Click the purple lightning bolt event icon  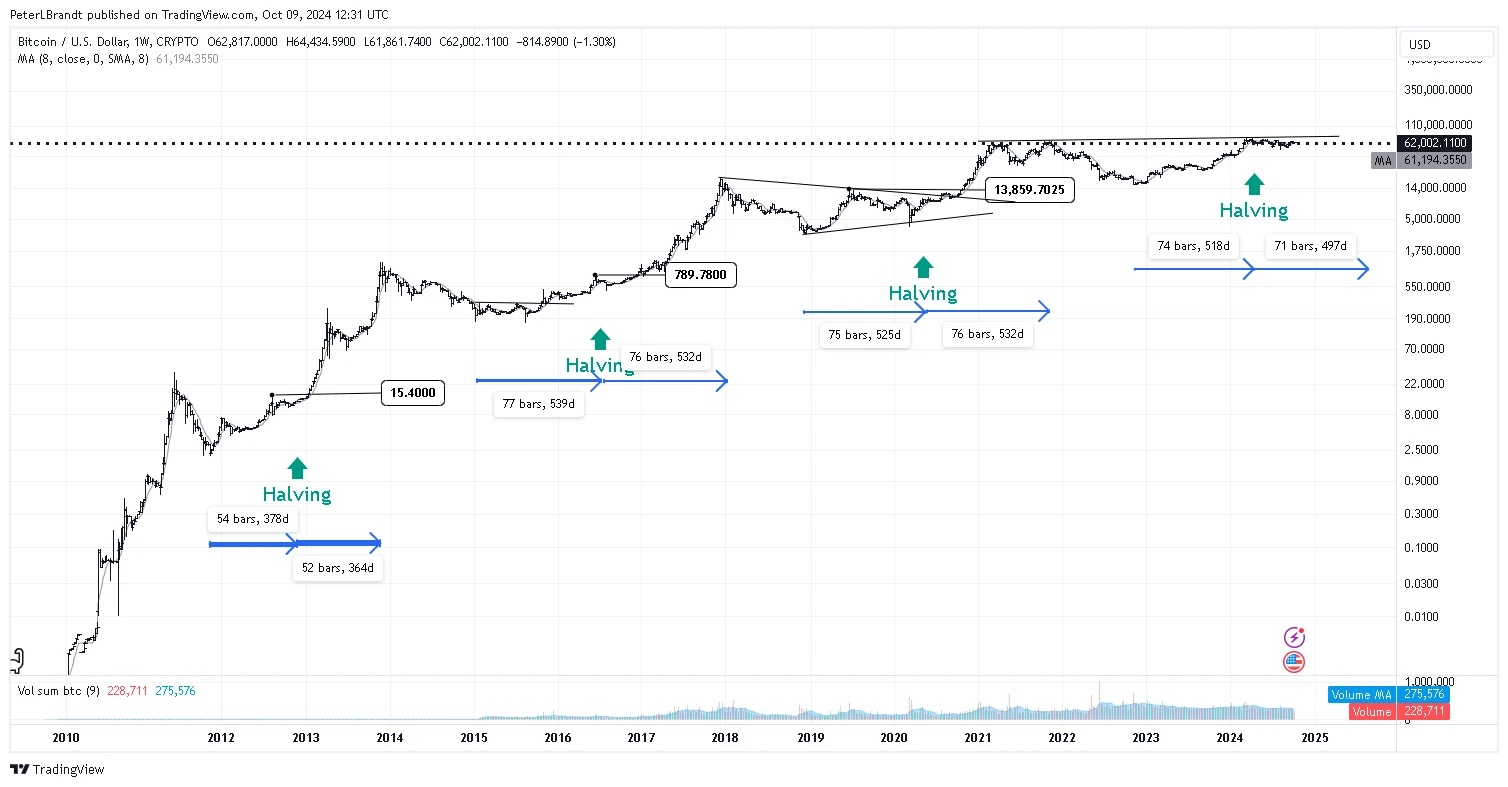pos(1294,637)
